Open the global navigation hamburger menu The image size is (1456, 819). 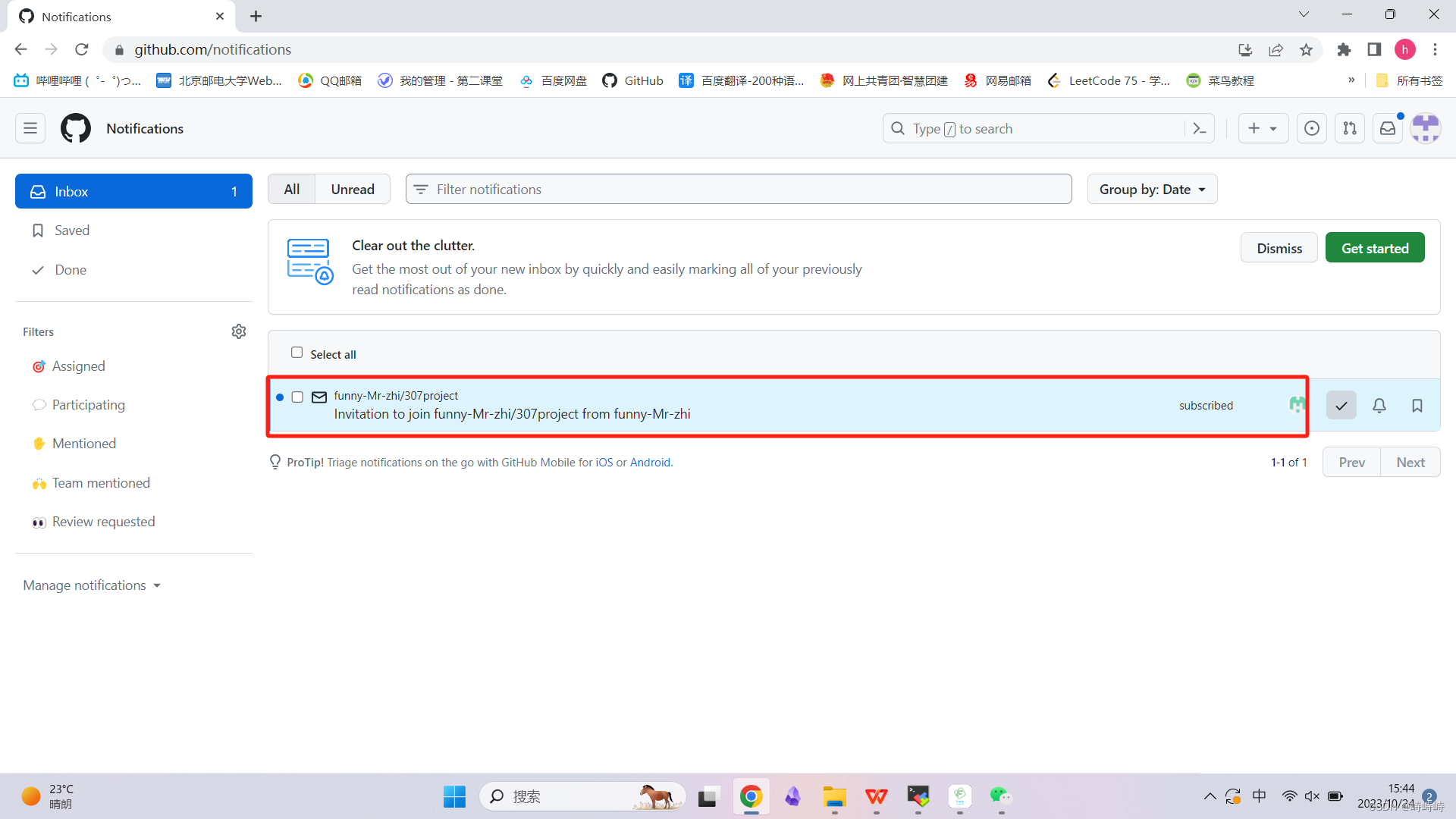pos(30,128)
